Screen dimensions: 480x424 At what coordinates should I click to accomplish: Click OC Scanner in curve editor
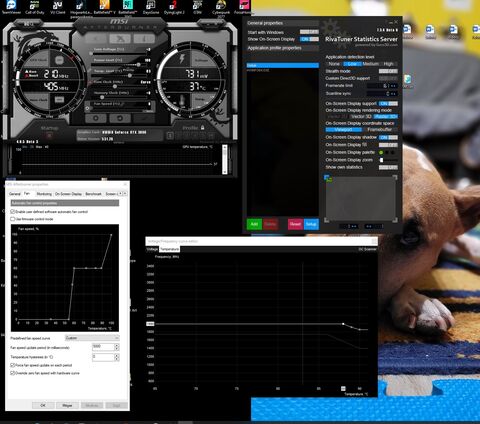367,249
